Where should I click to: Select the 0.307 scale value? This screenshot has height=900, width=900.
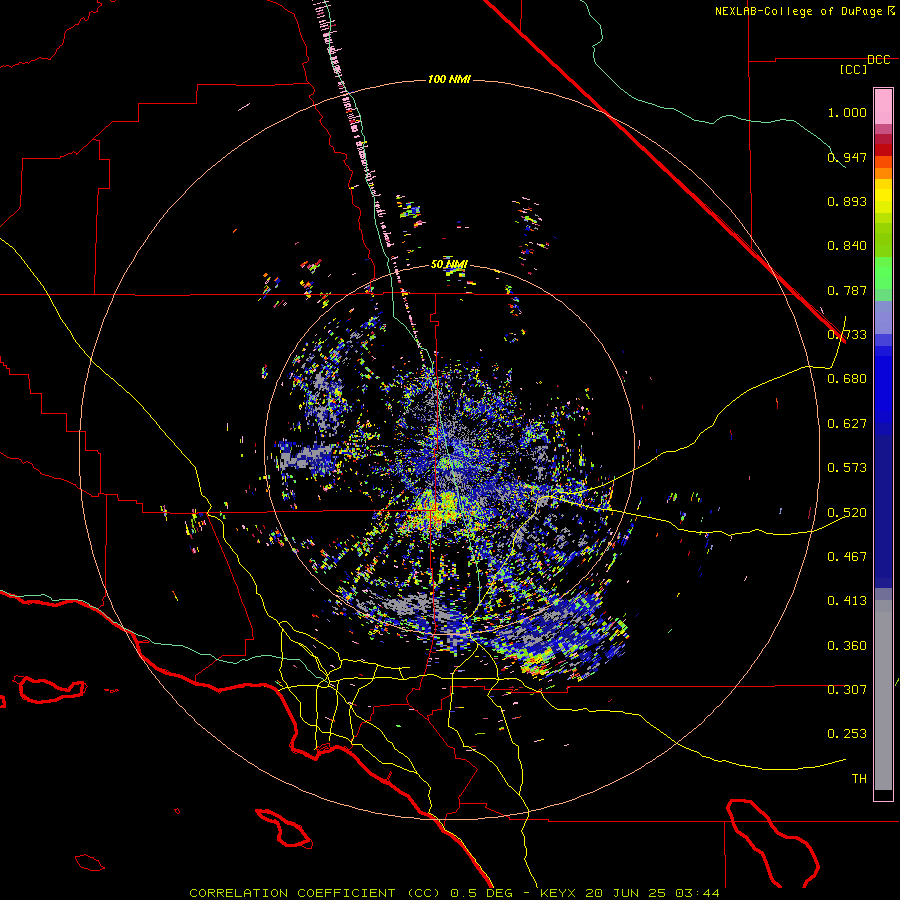coord(847,690)
